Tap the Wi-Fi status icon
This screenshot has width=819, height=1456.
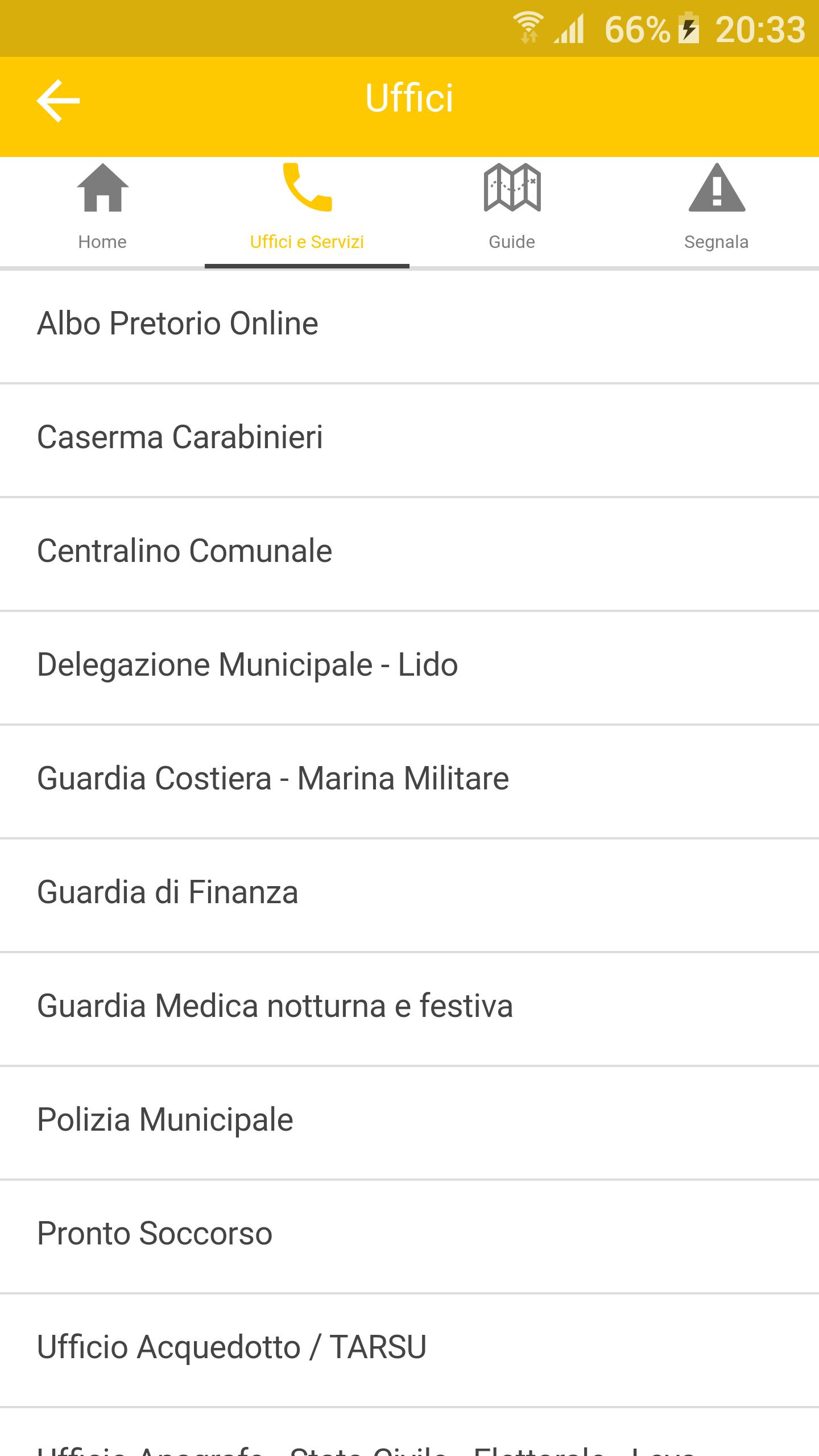[x=528, y=28]
